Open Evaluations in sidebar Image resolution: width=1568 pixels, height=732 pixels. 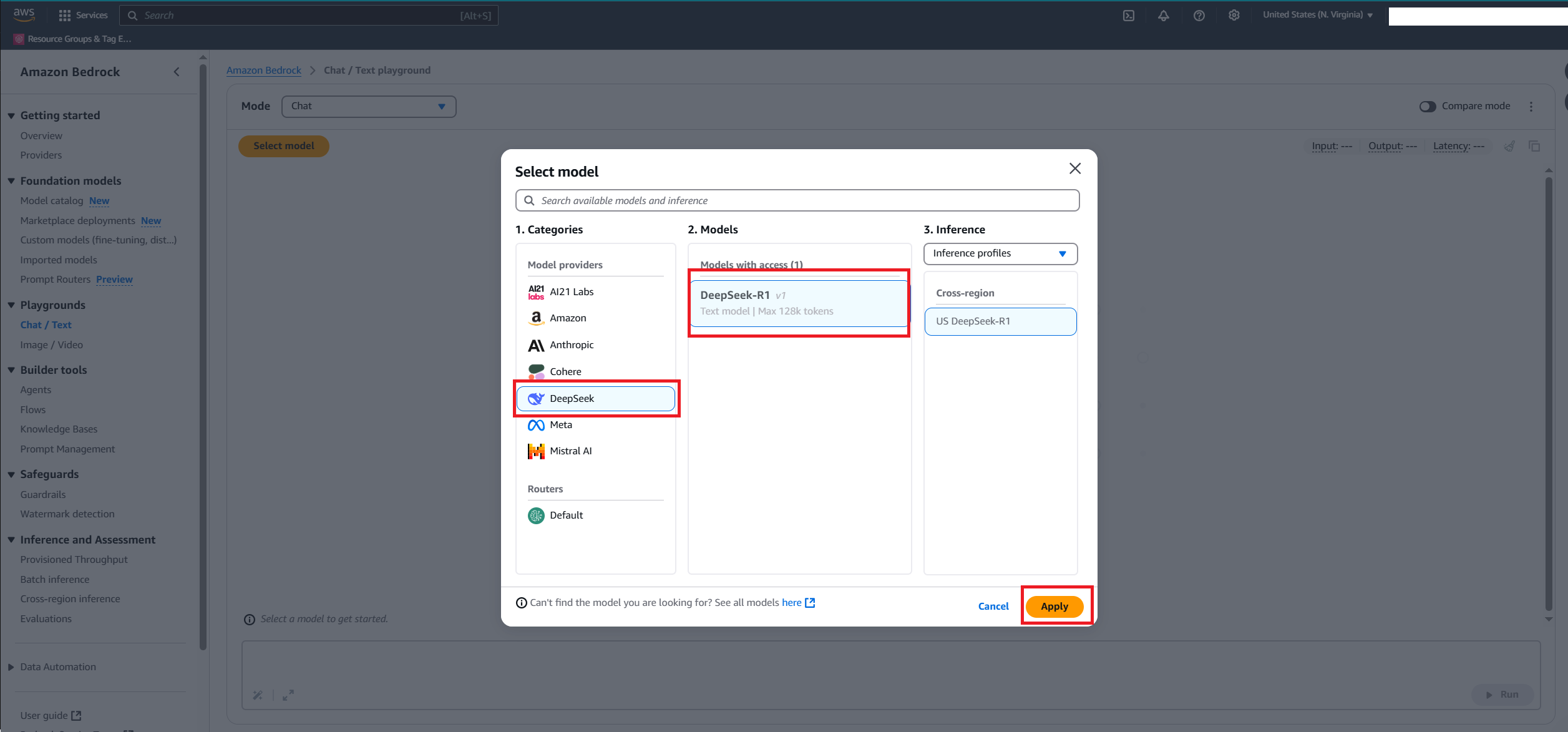tap(46, 619)
